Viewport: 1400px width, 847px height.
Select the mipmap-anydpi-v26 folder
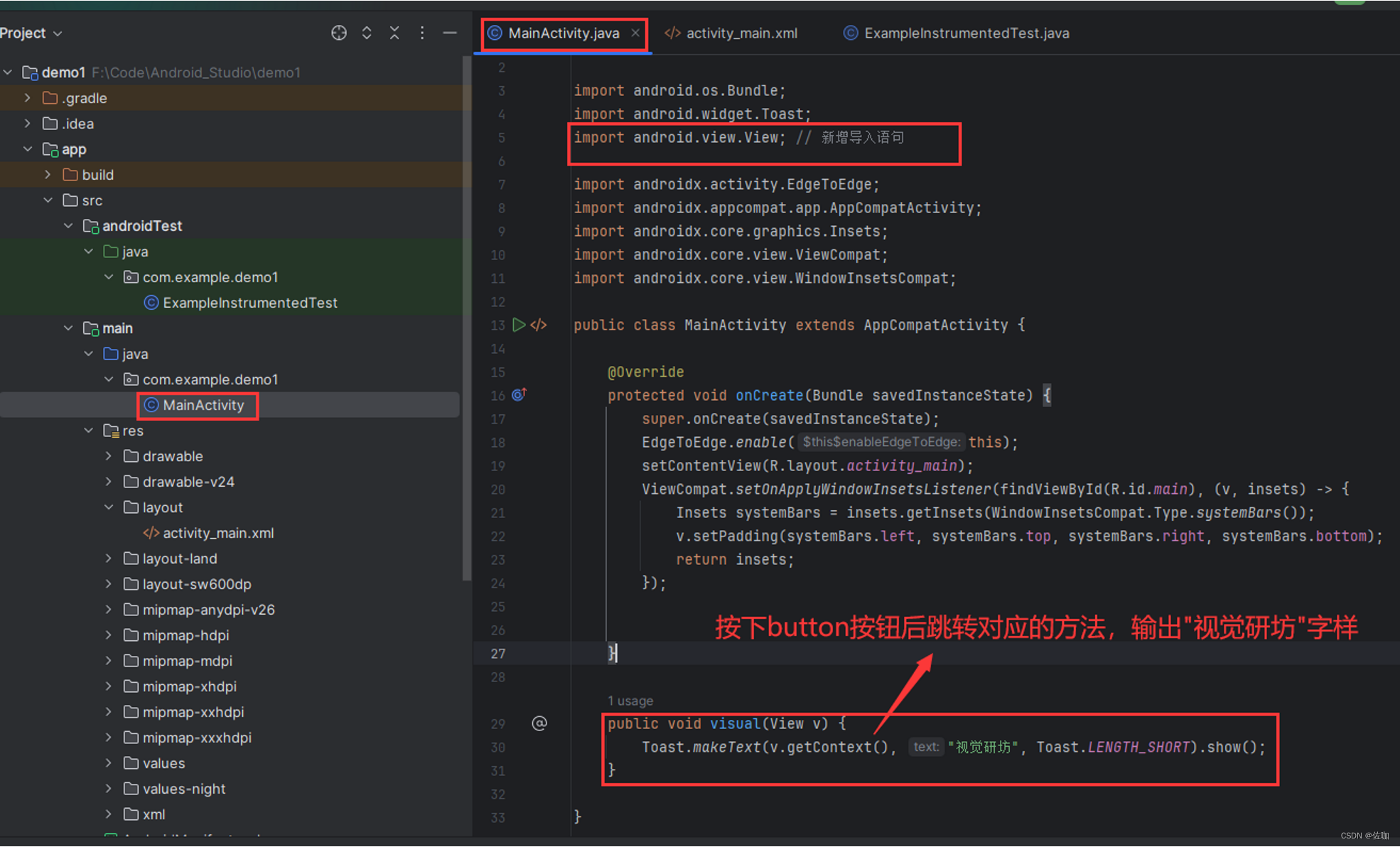click(x=199, y=610)
